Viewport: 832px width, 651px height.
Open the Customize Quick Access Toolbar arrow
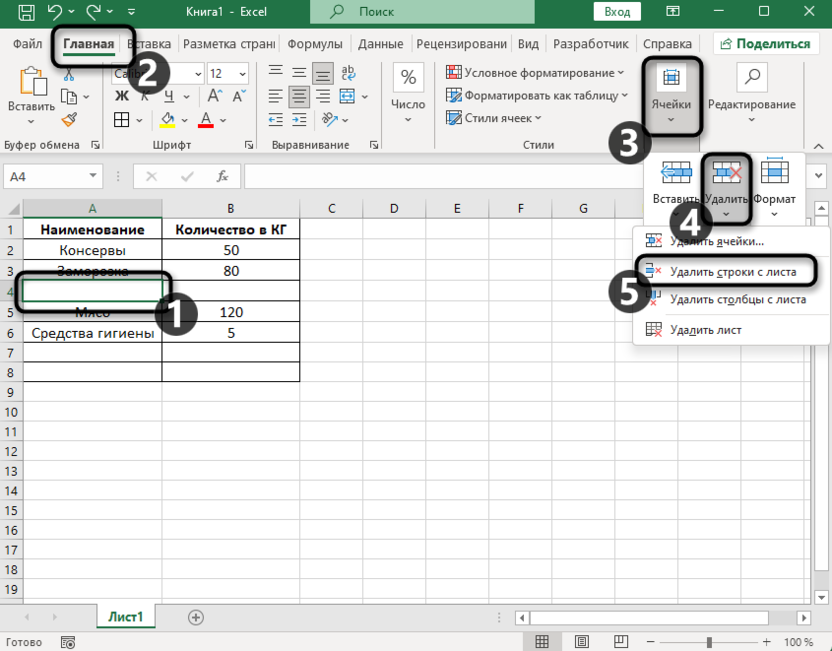(x=132, y=12)
